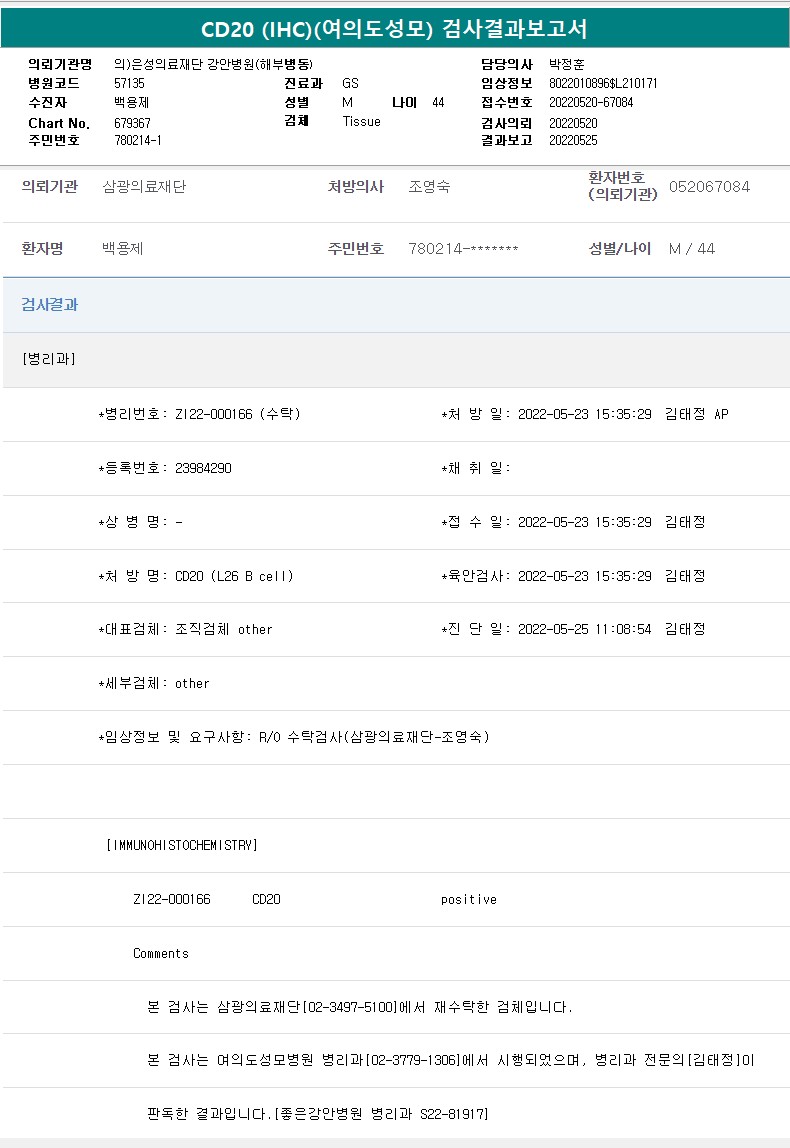Click the 등록번호 value 23984290
The width and height of the screenshot is (790, 1148).
[203, 468]
